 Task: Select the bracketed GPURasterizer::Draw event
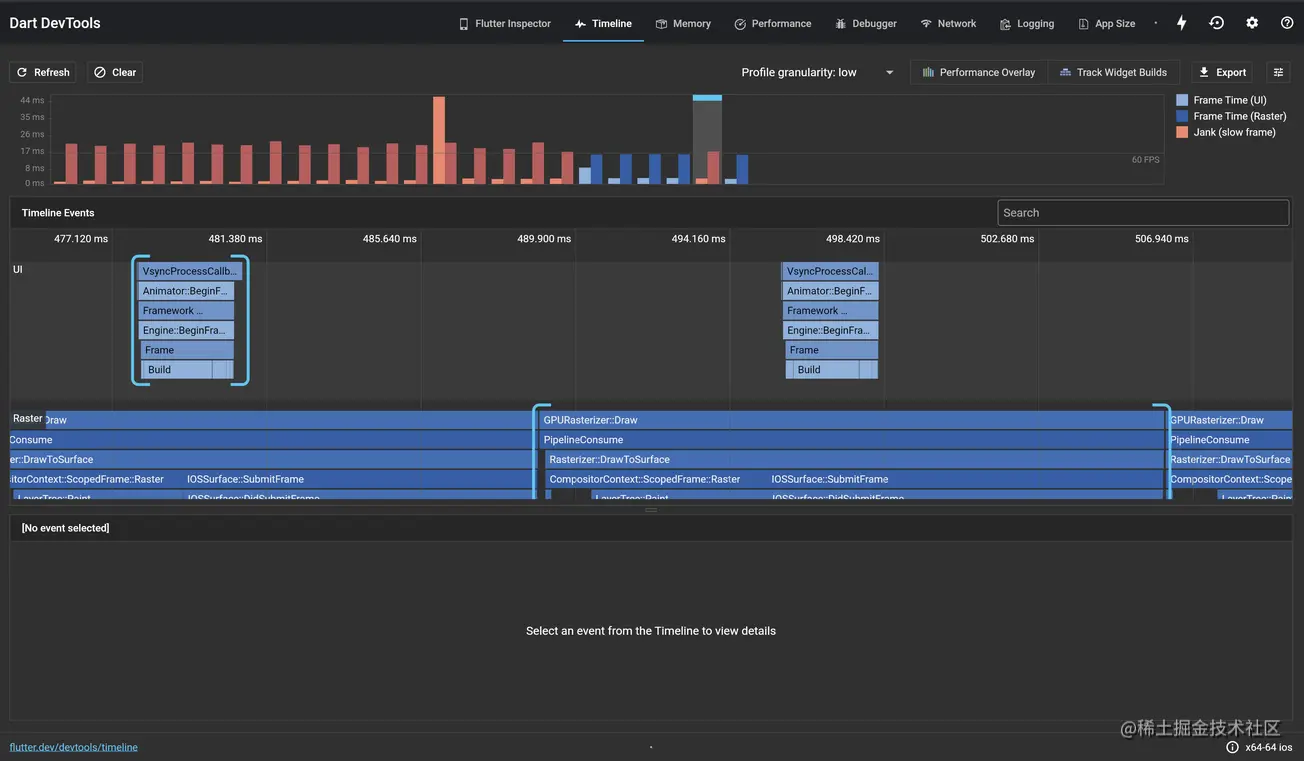pyautogui.click(x=852, y=420)
